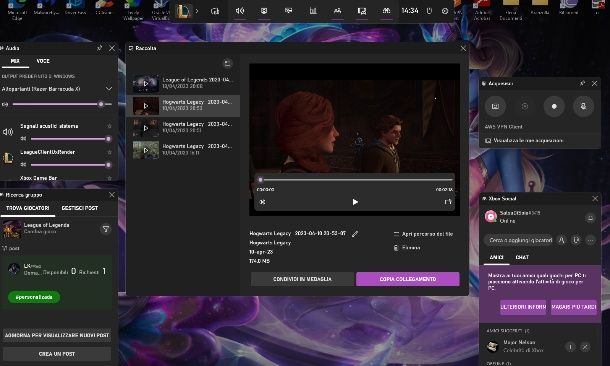Favorite Xbox Game Bar audio with star
This screenshot has width=610, height=366.
coord(109,178)
